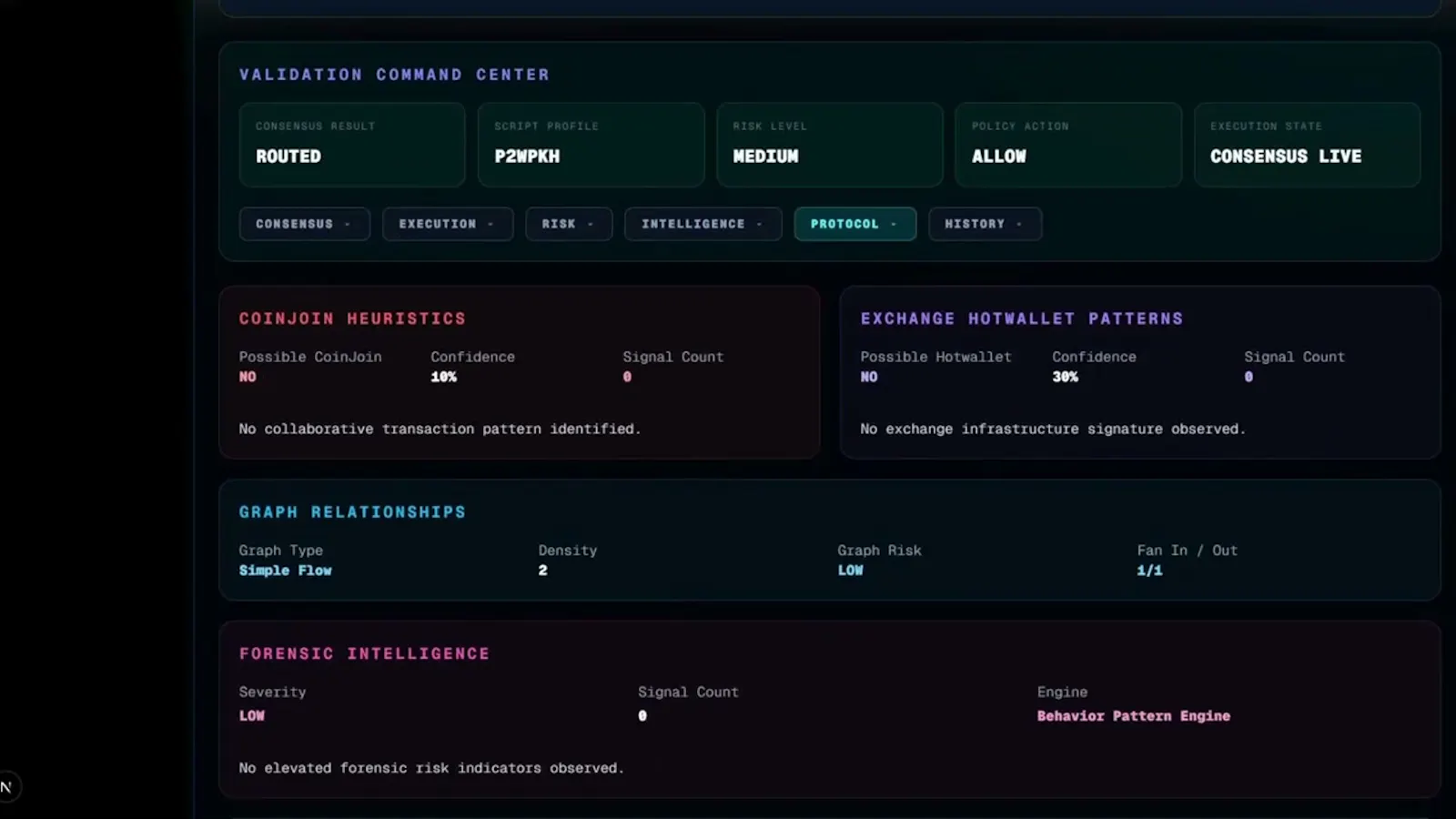Click the Hotwallet Confidence 30% value

pyautogui.click(x=1065, y=377)
